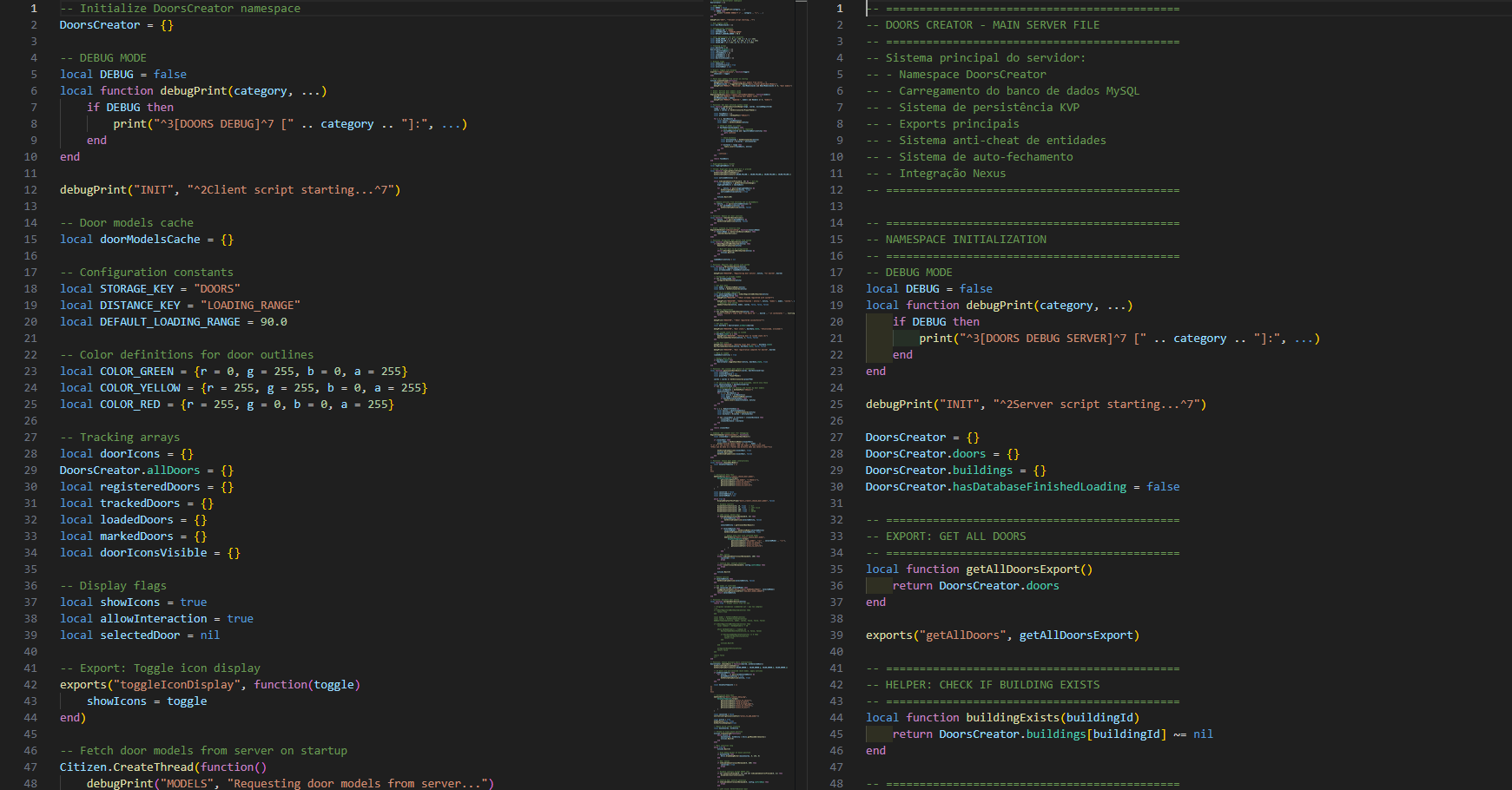The height and width of the screenshot is (790, 1512).
Task: Click 'EXPORT: GET ALL DOORS' section comment
Action: click(x=946, y=536)
